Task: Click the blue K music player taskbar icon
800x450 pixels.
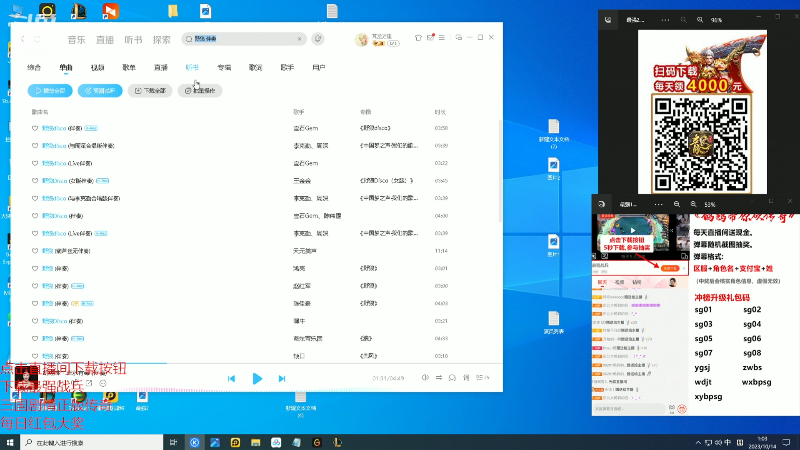Action: click(194, 442)
